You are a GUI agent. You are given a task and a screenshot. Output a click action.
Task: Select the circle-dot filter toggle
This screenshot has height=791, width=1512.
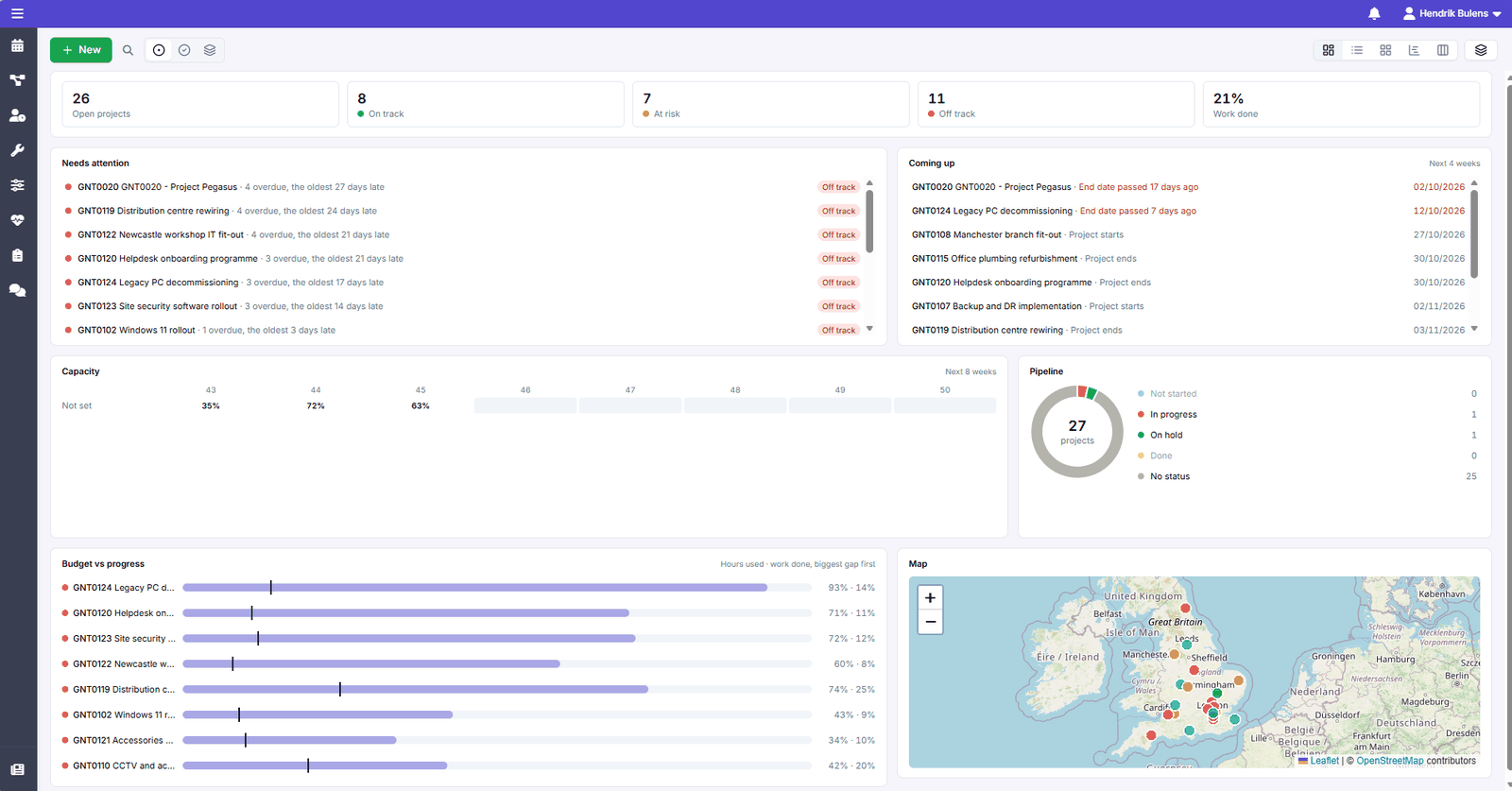(x=159, y=50)
